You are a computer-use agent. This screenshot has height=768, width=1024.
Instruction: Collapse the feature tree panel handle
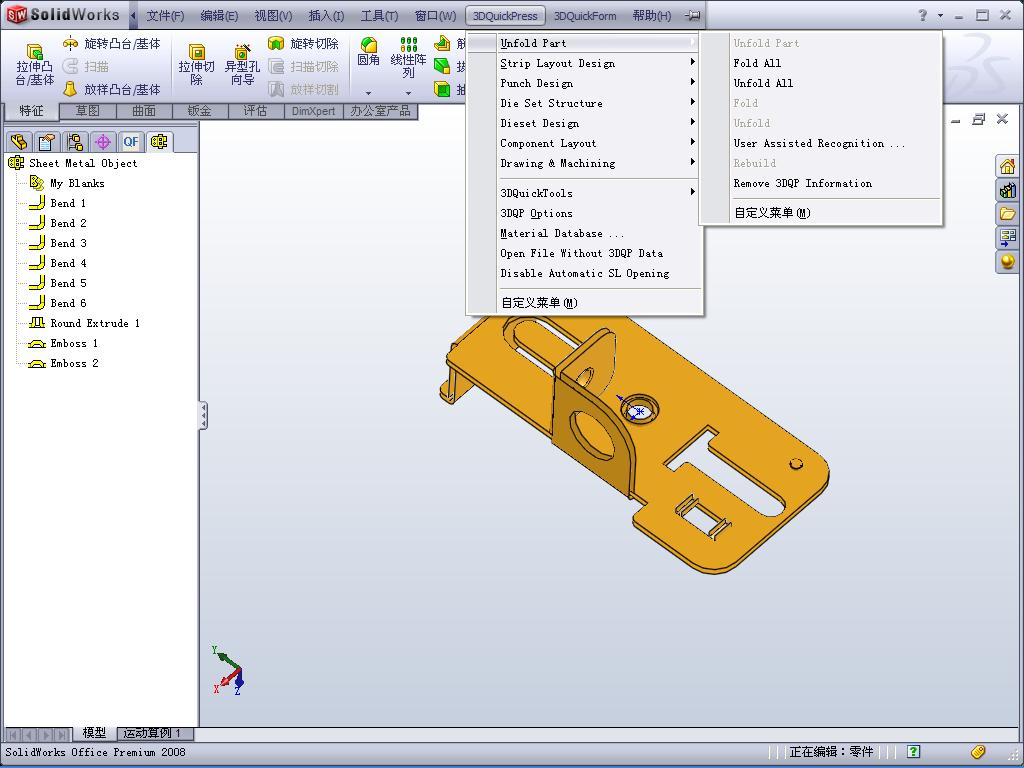pos(203,415)
